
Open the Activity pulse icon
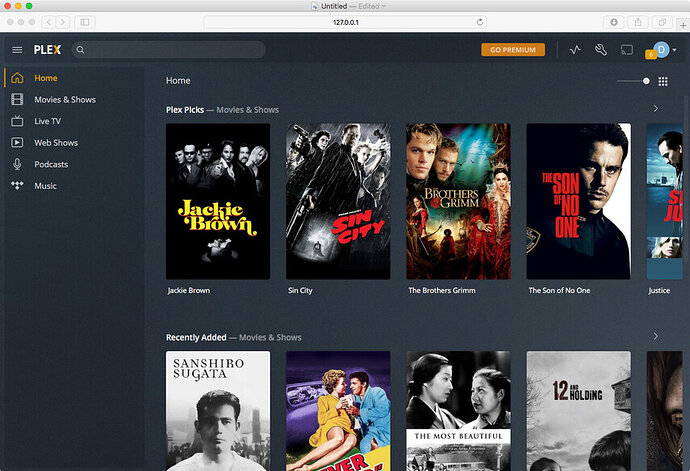click(x=575, y=50)
